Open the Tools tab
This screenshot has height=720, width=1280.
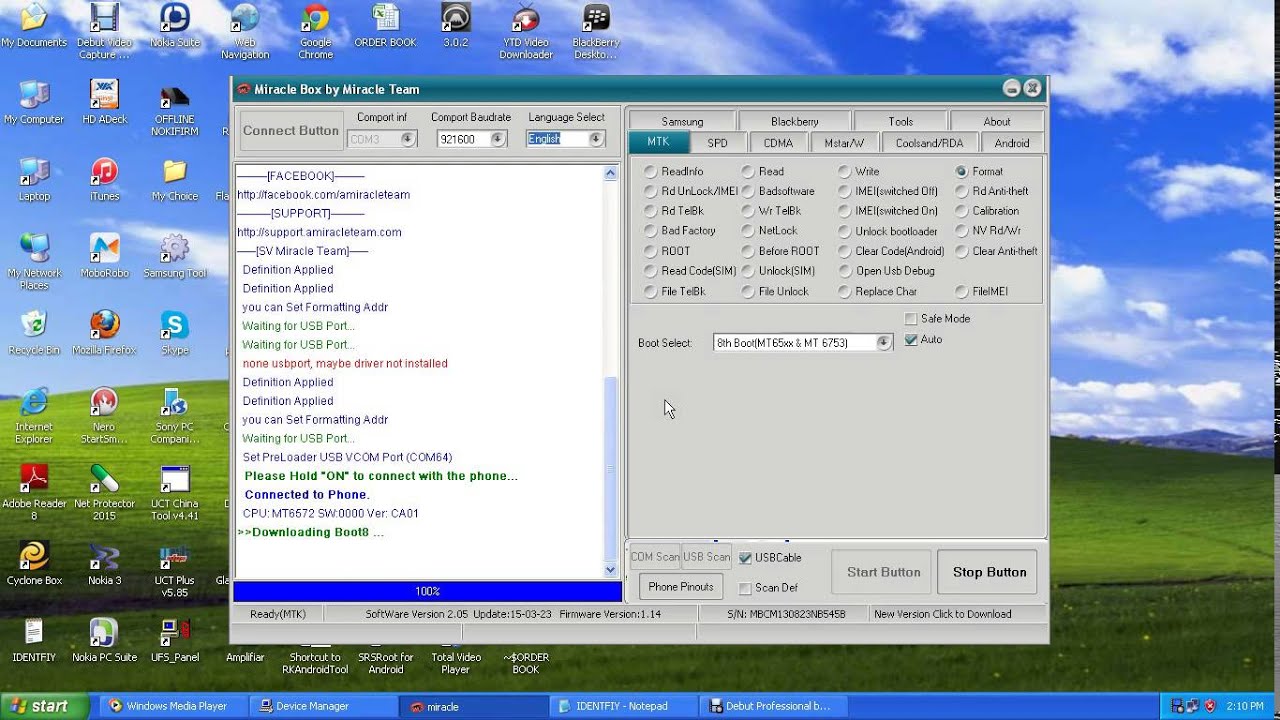[x=901, y=121]
